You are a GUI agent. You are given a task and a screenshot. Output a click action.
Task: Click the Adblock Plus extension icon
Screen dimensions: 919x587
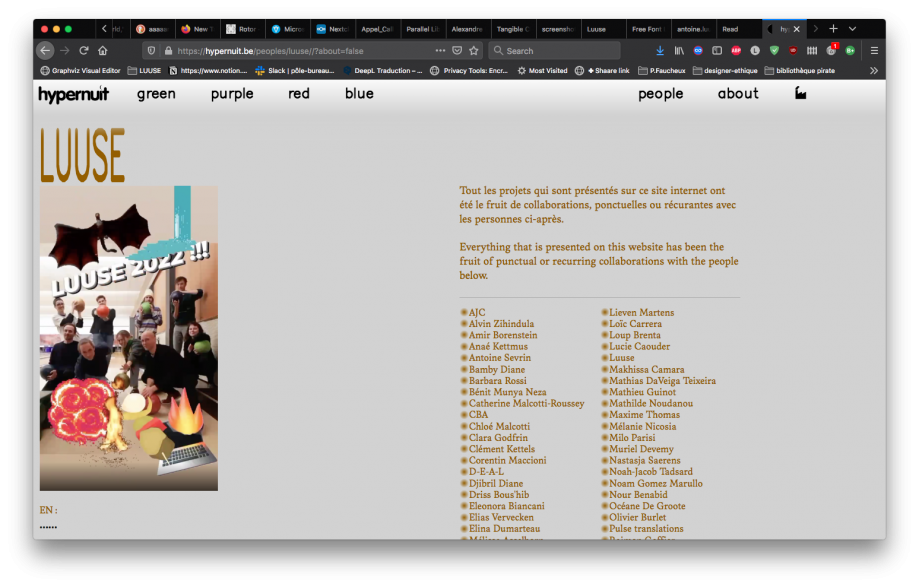pyautogui.click(x=736, y=50)
